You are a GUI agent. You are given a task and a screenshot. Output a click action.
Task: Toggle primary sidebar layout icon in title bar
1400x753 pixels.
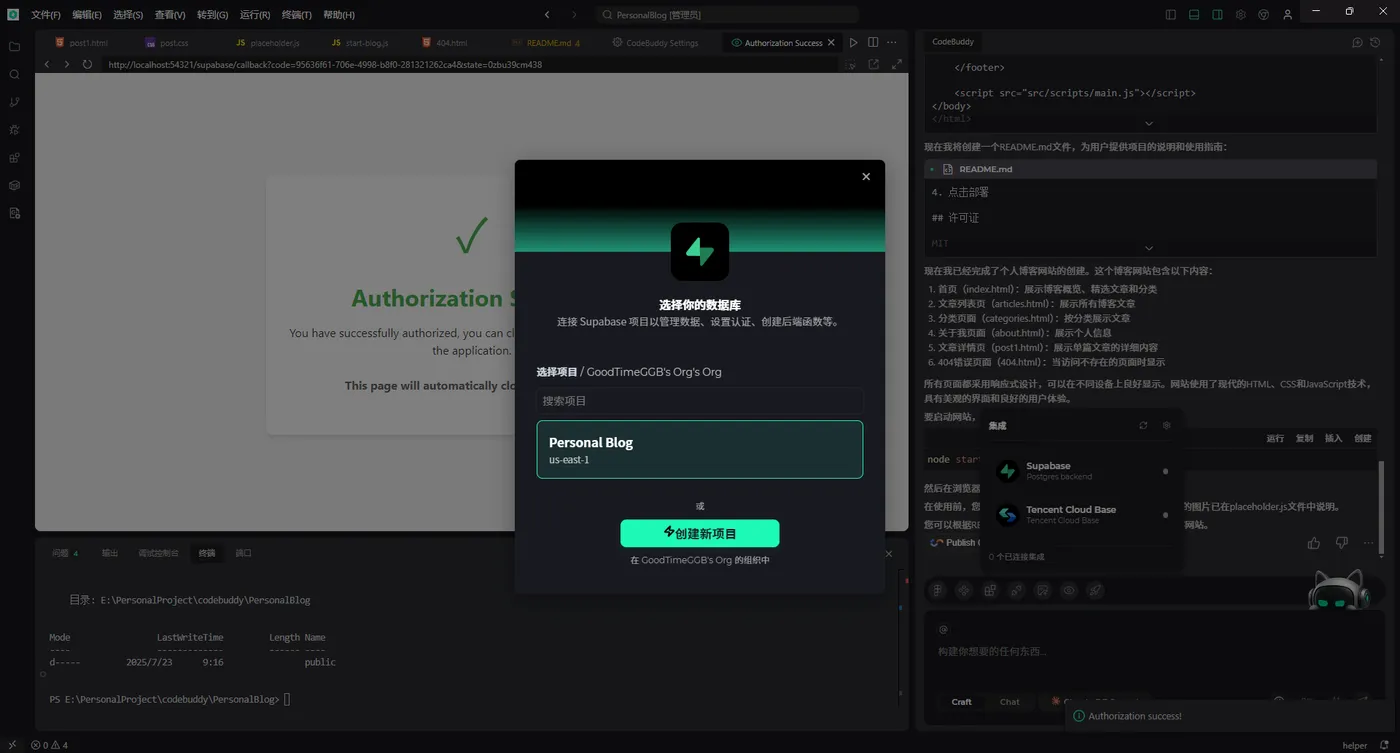(x=1171, y=15)
